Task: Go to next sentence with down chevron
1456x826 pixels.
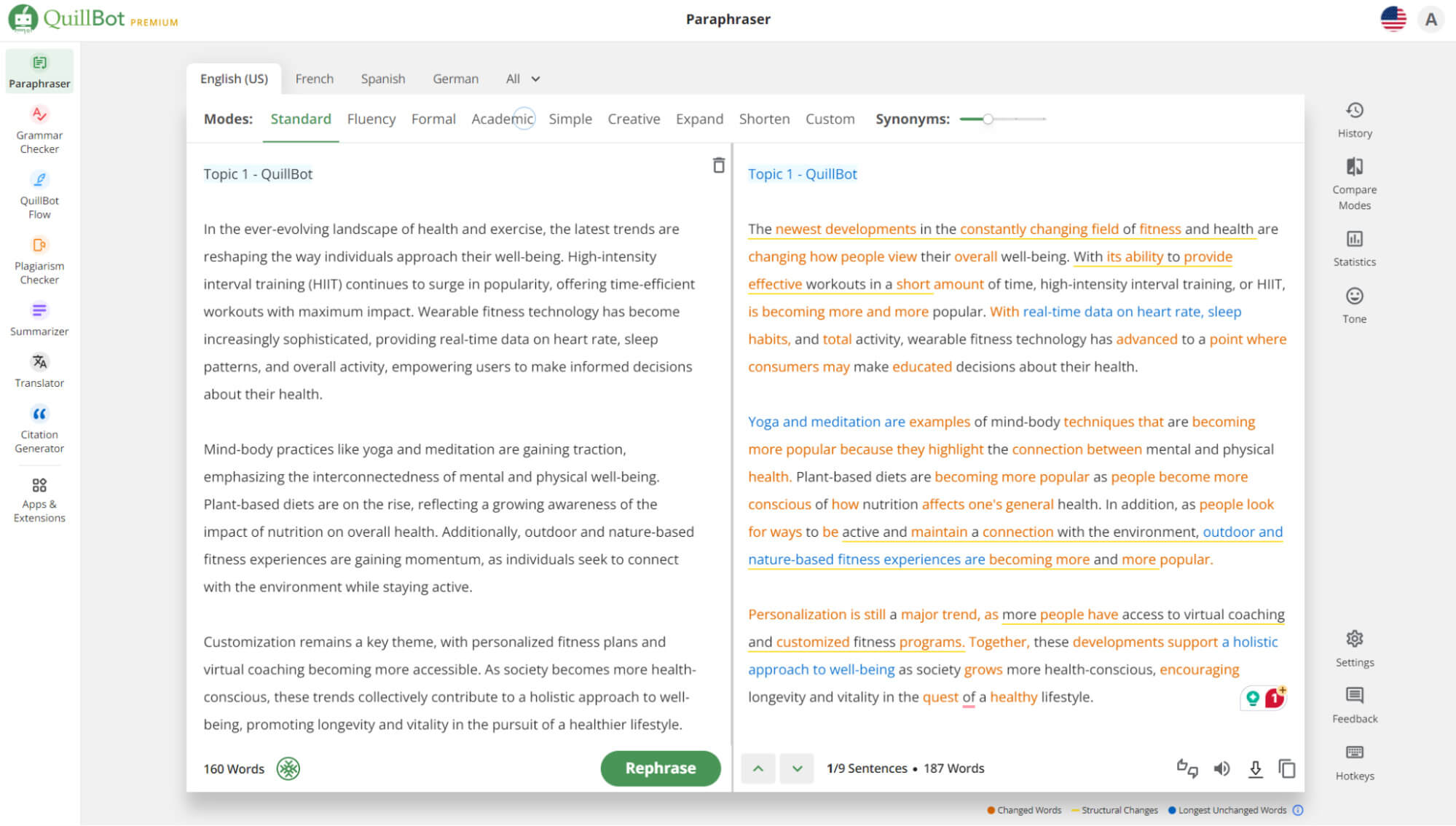Action: point(797,768)
